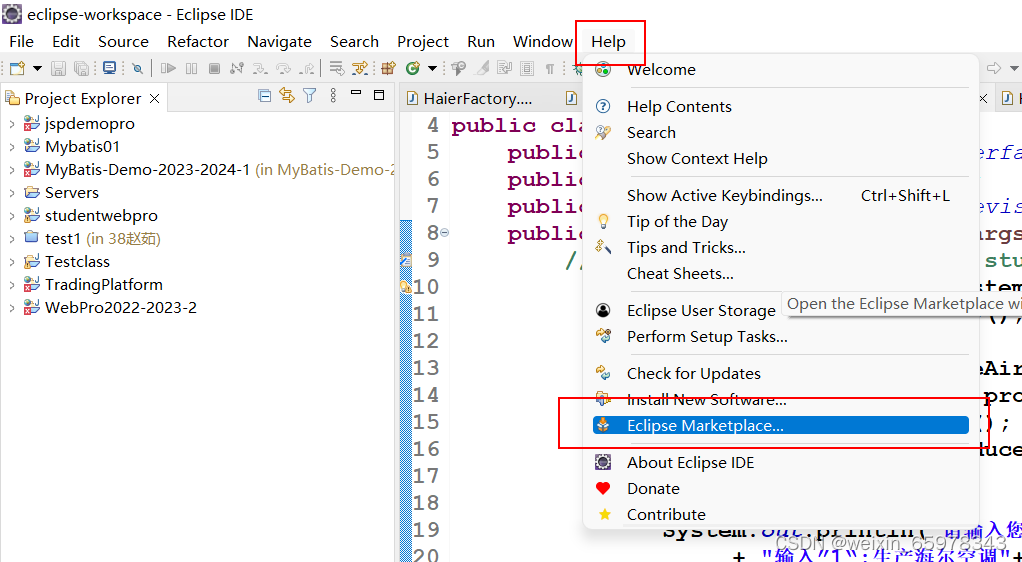Screen dimensions: 1022x562
Task: Expand the studentwebpro project node
Action: tap(12, 215)
